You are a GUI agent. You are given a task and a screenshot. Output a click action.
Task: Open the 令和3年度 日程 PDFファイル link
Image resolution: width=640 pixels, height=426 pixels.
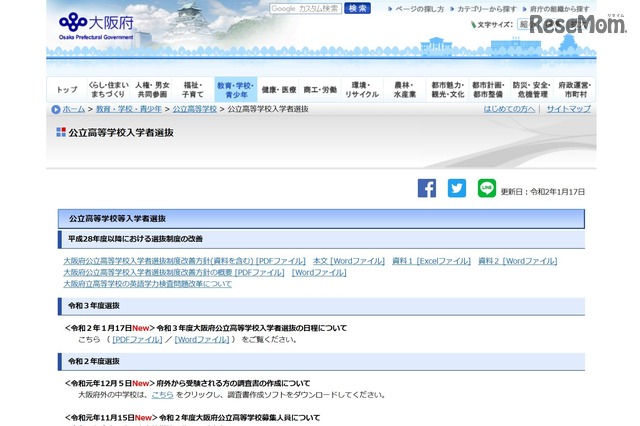(137, 339)
